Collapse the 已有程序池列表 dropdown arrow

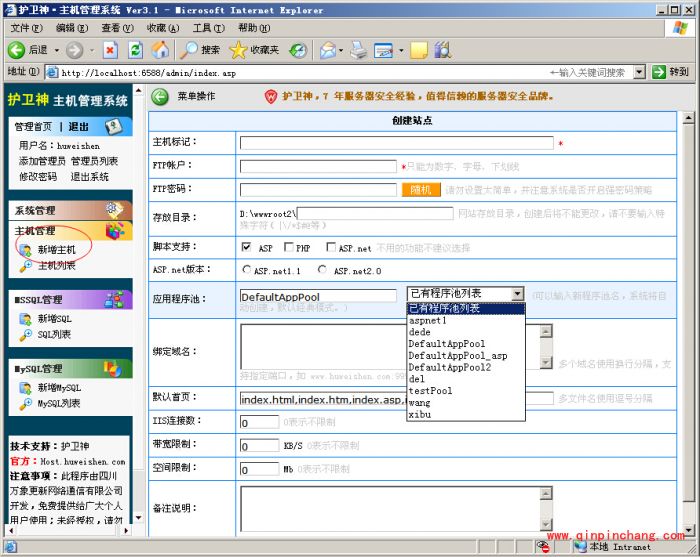517,294
